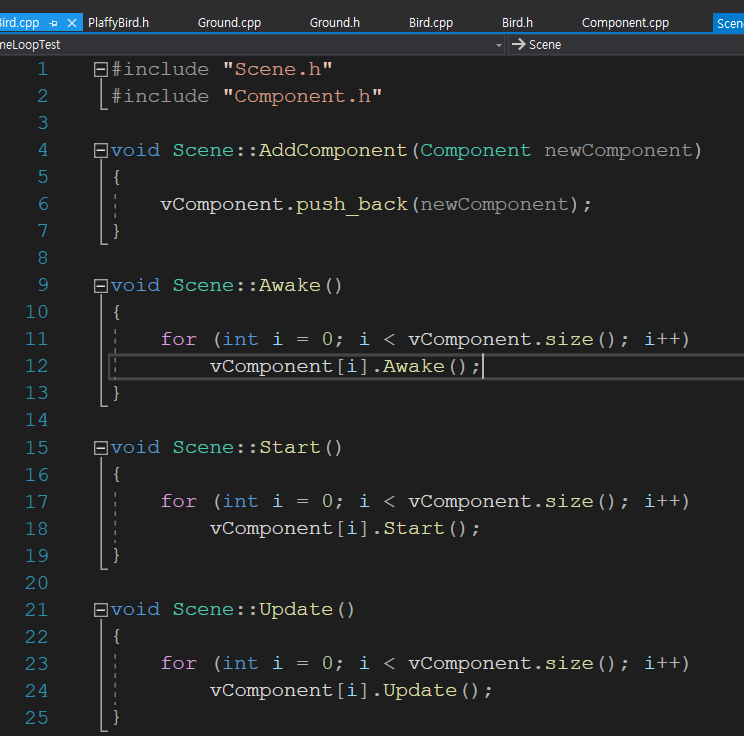Screen dimensions: 744x736
Task: Open Bird.cpp tab between Ground.h and Bird.h
Action: (x=431, y=23)
